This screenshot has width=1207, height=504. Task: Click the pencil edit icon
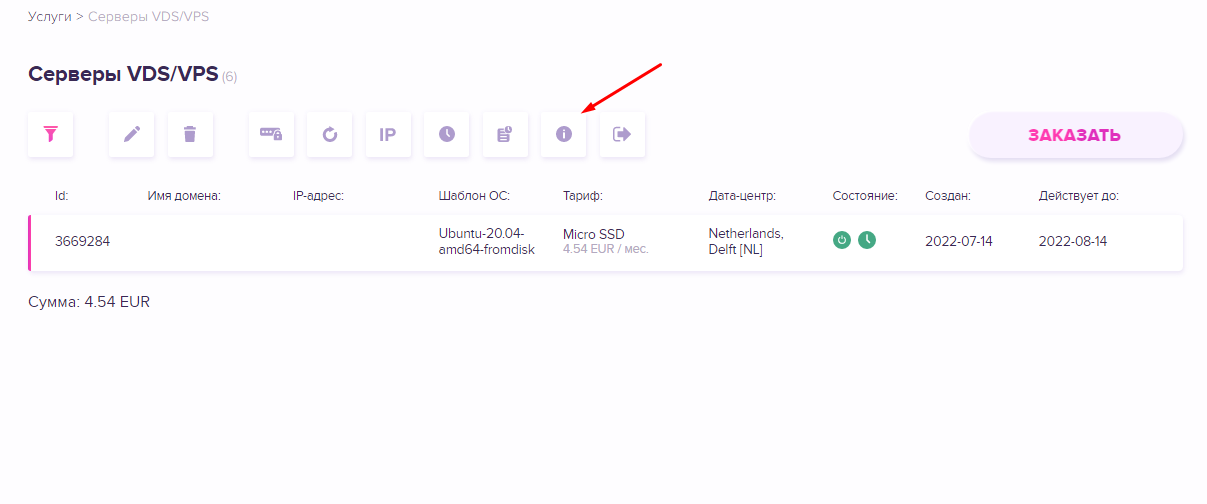click(x=132, y=135)
